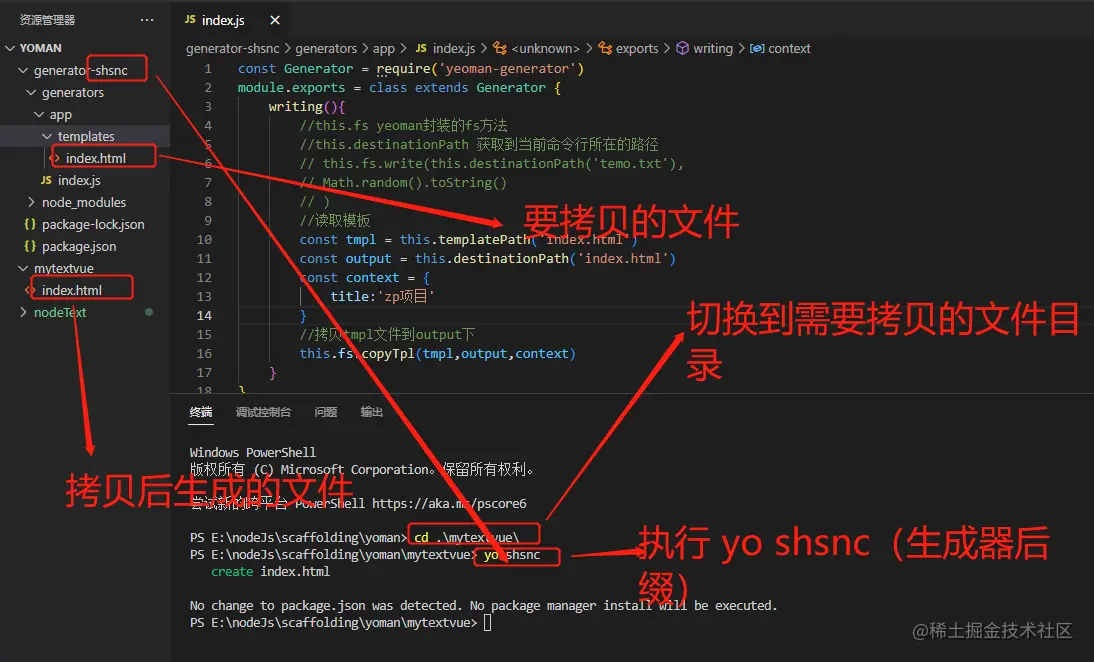Collapse the app folder chevron
Viewport: 1094px width, 662px height.
pos(40,114)
